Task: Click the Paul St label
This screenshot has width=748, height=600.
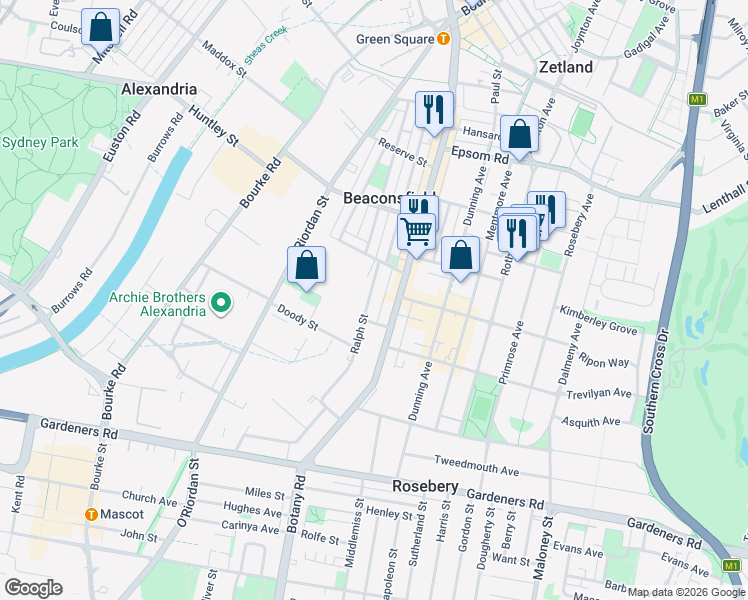Action: (x=496, y=87)
